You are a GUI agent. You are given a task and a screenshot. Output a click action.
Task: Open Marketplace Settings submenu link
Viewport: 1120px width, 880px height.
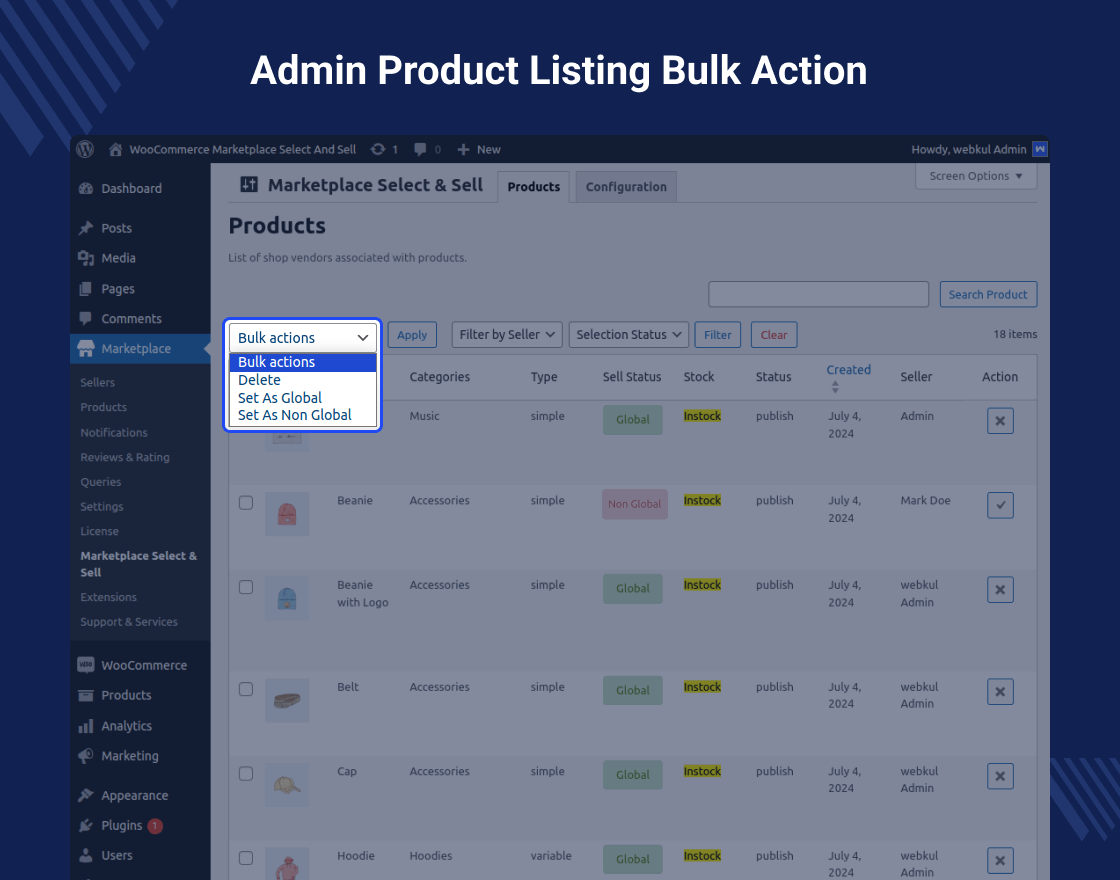tap(101, 506)
